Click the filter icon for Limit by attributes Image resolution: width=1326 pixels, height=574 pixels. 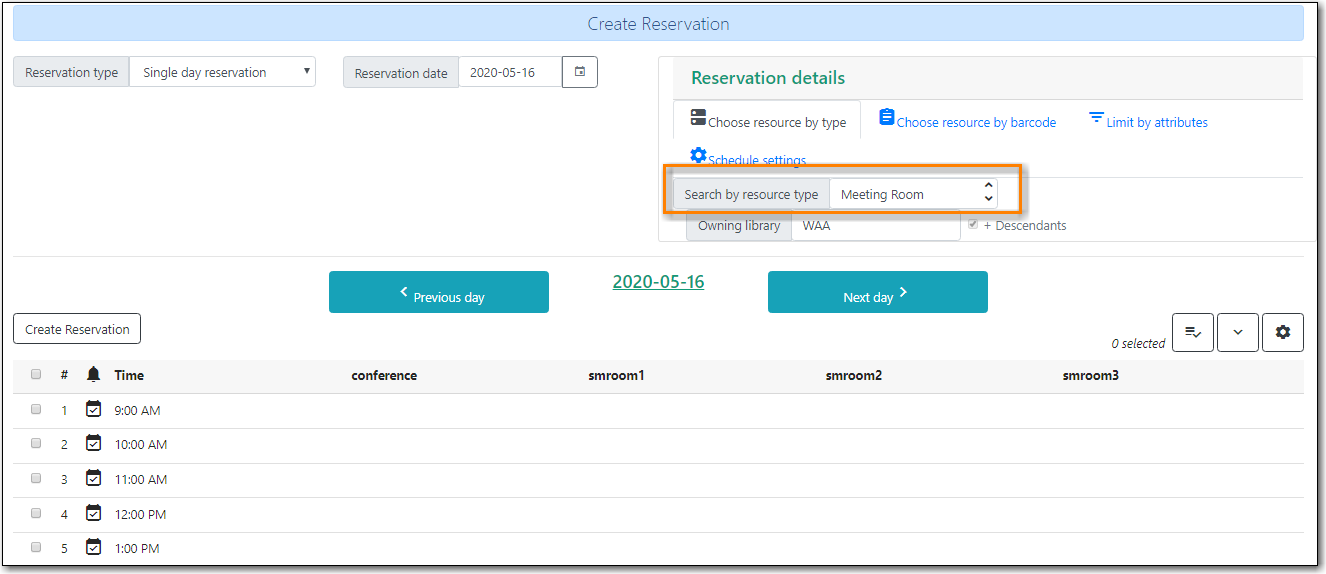(1096, 117)
